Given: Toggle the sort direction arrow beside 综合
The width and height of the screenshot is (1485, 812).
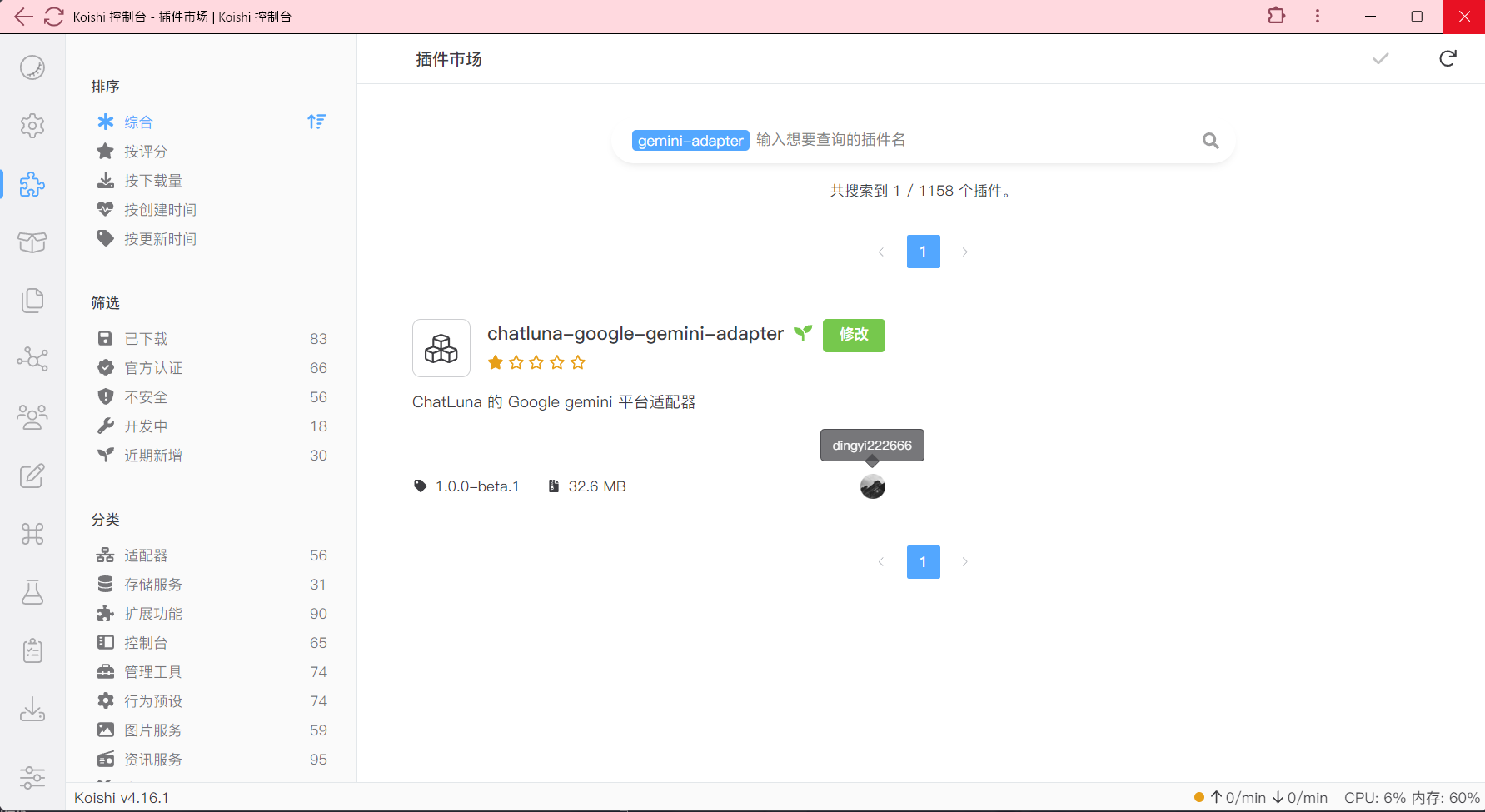Looking at the screenshot, I should tap(316, 122).
